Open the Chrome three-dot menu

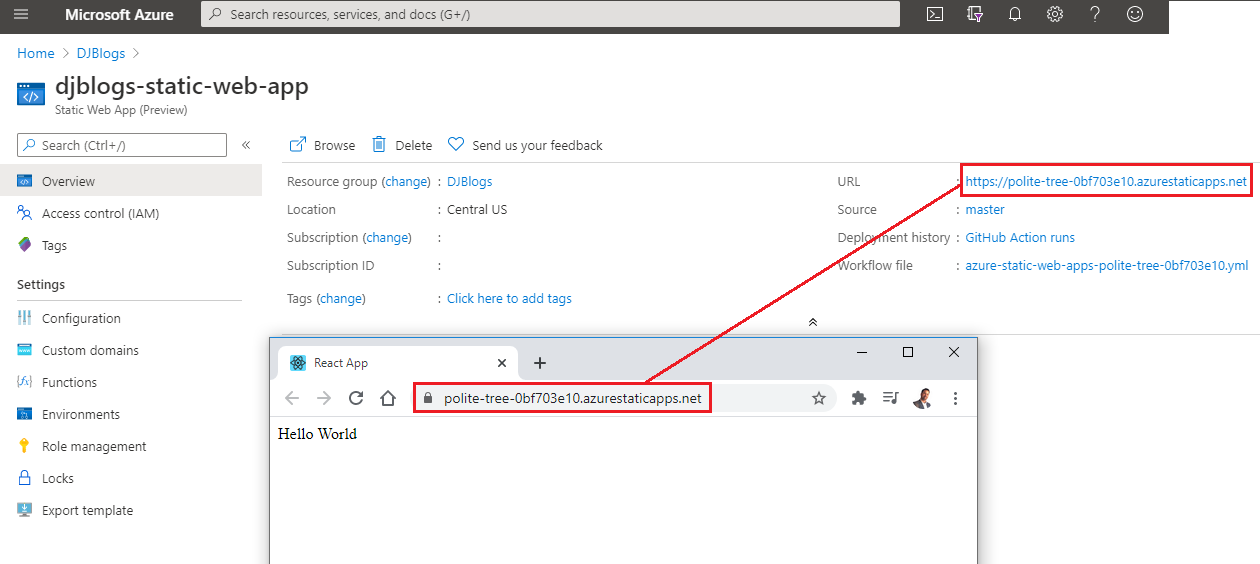tap(955, 398)
